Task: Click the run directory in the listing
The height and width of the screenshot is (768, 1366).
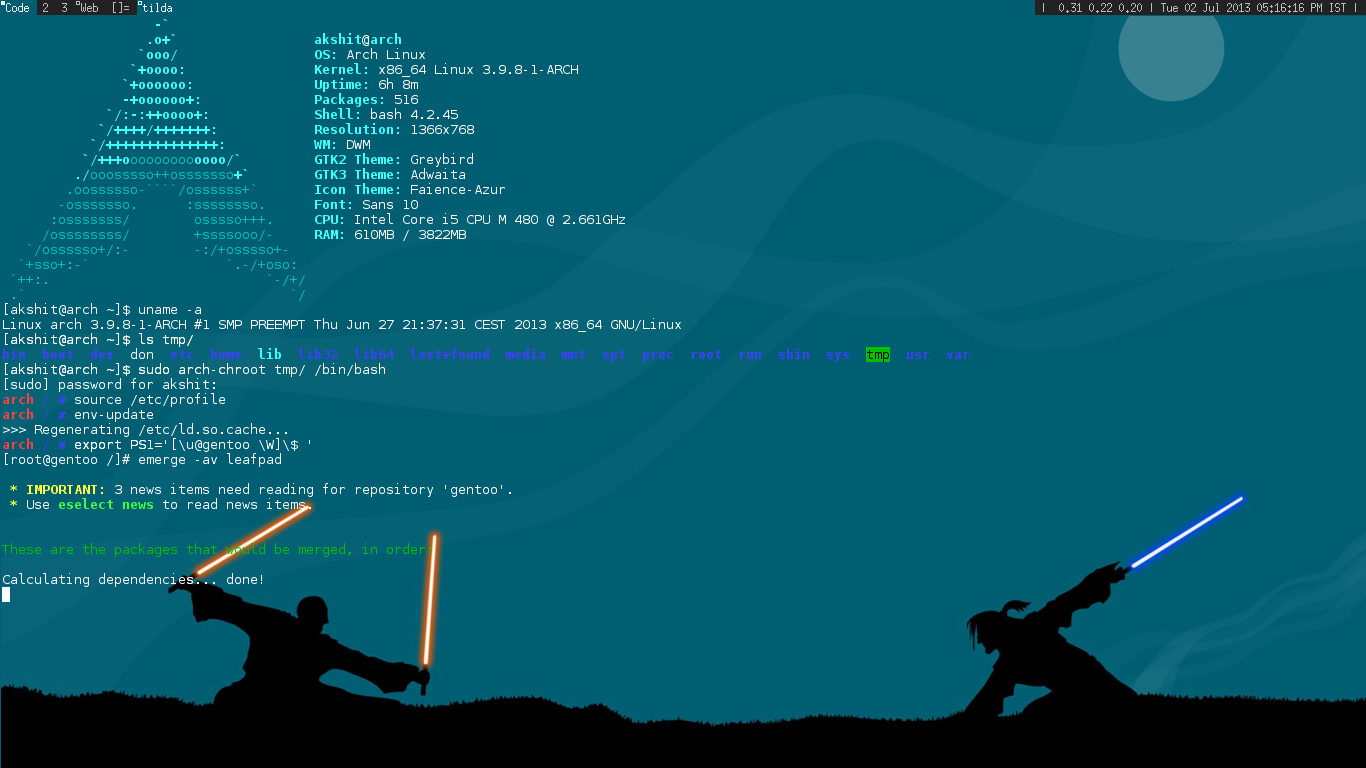Action: coord(750,355)
